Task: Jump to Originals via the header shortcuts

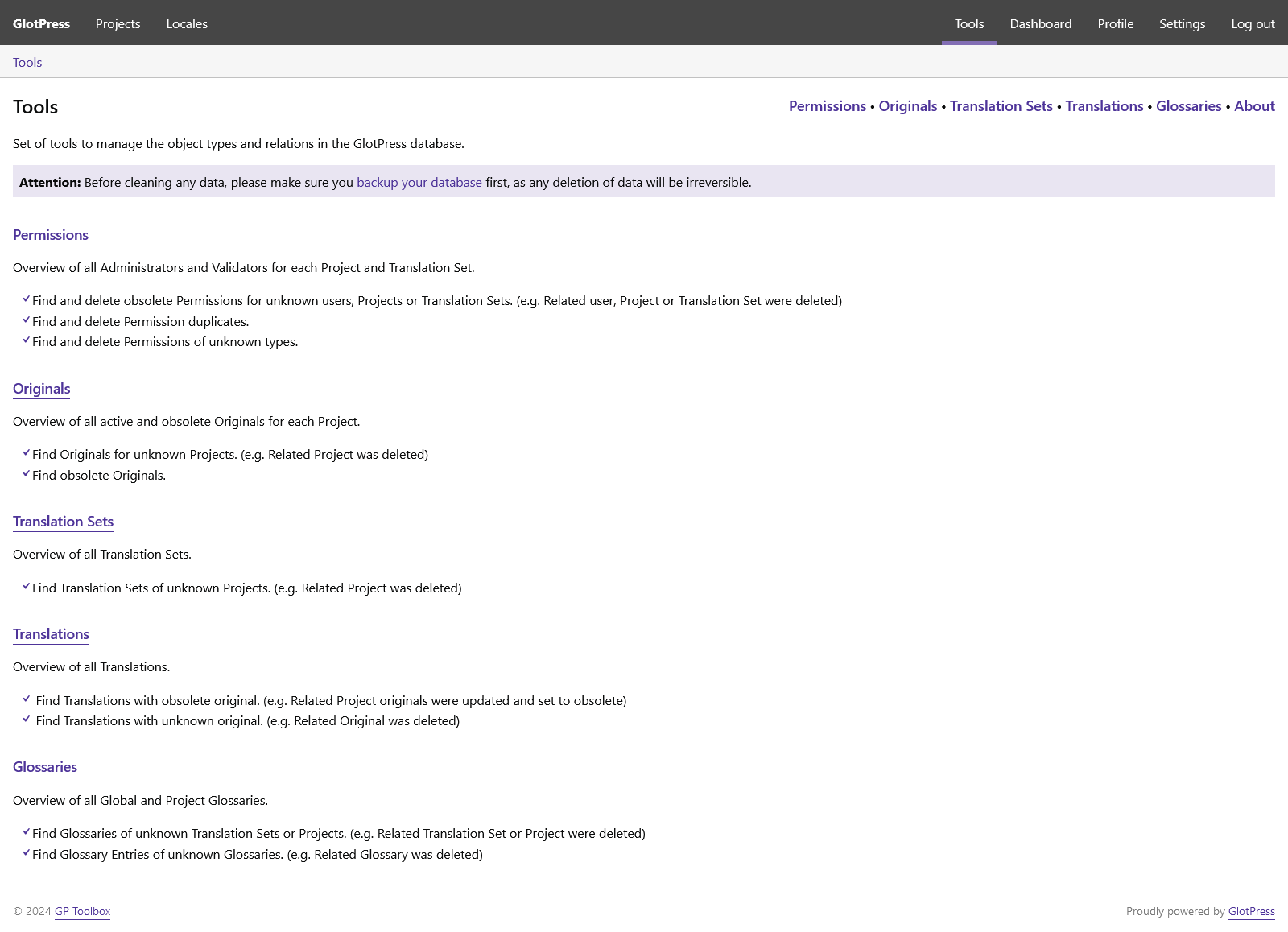Action: pyautogui.click(x=908, y=106)
